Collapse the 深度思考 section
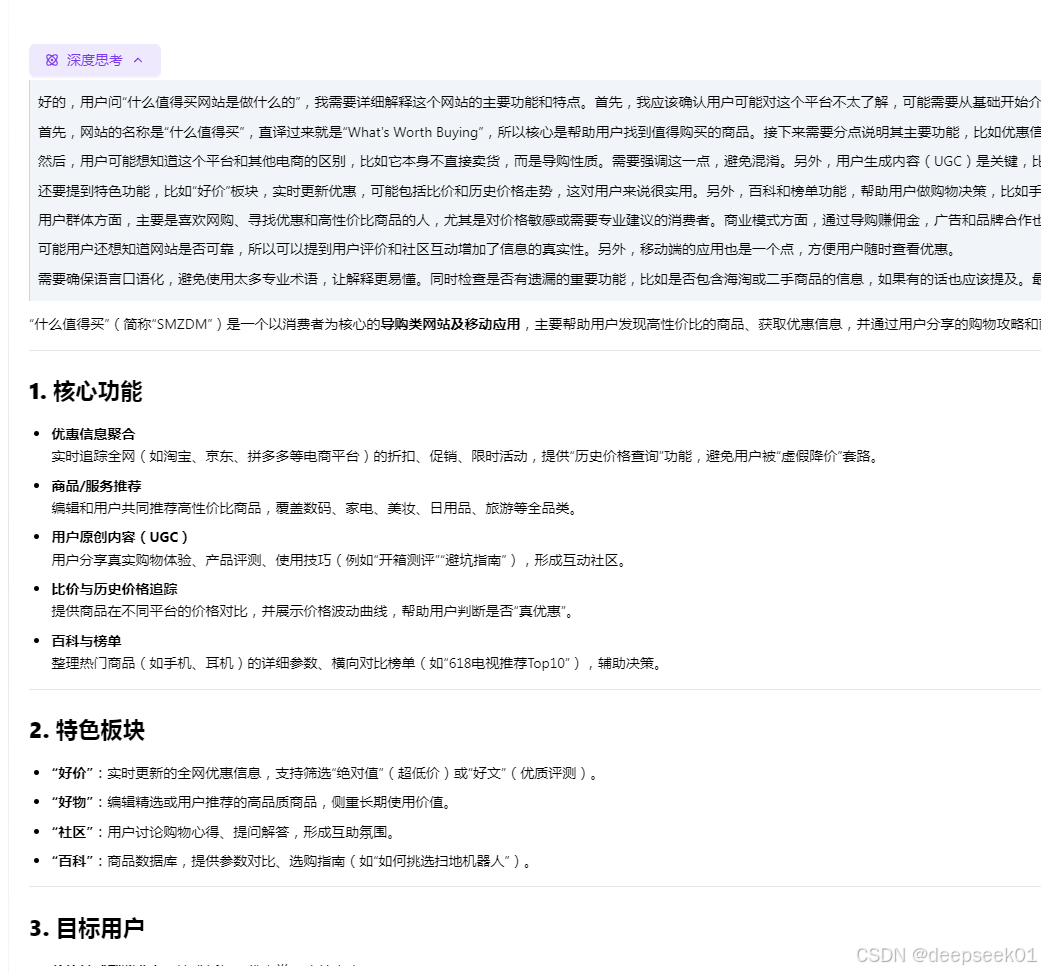The image size is (1041, 973). [95, 60]
